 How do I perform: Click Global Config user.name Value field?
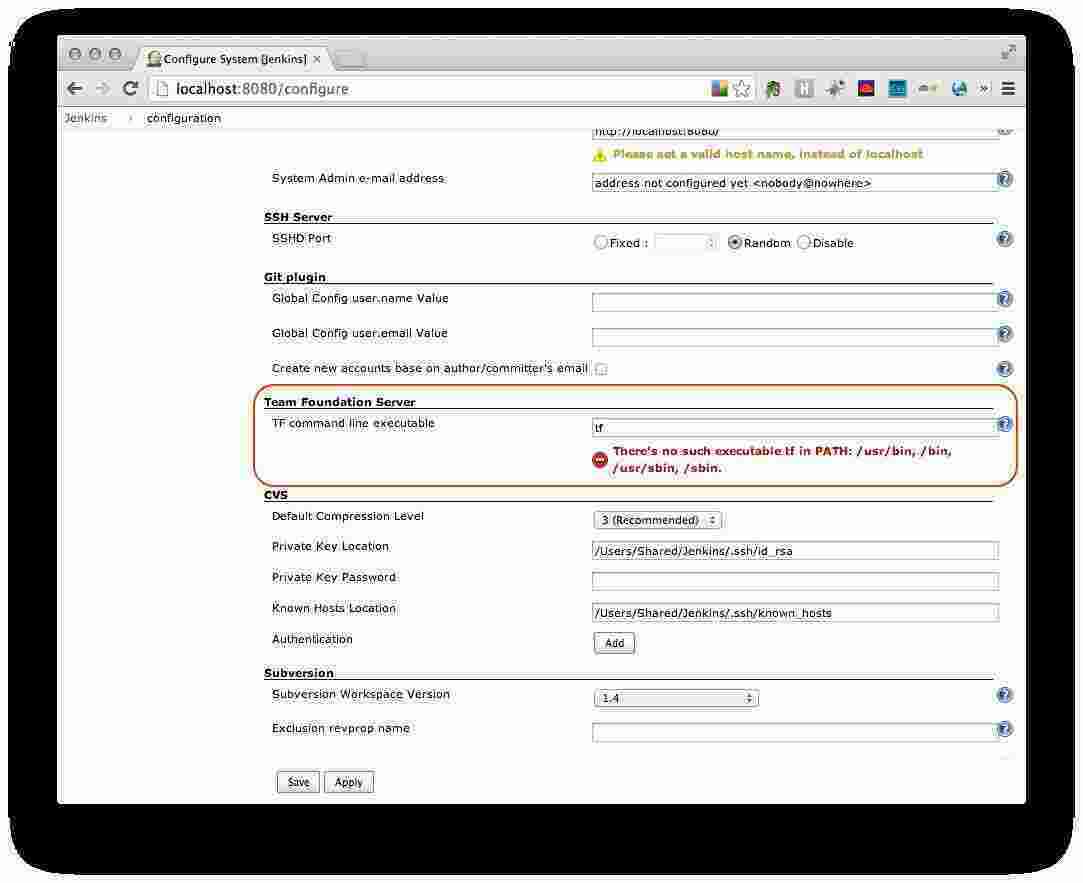[x=795, y=301]
